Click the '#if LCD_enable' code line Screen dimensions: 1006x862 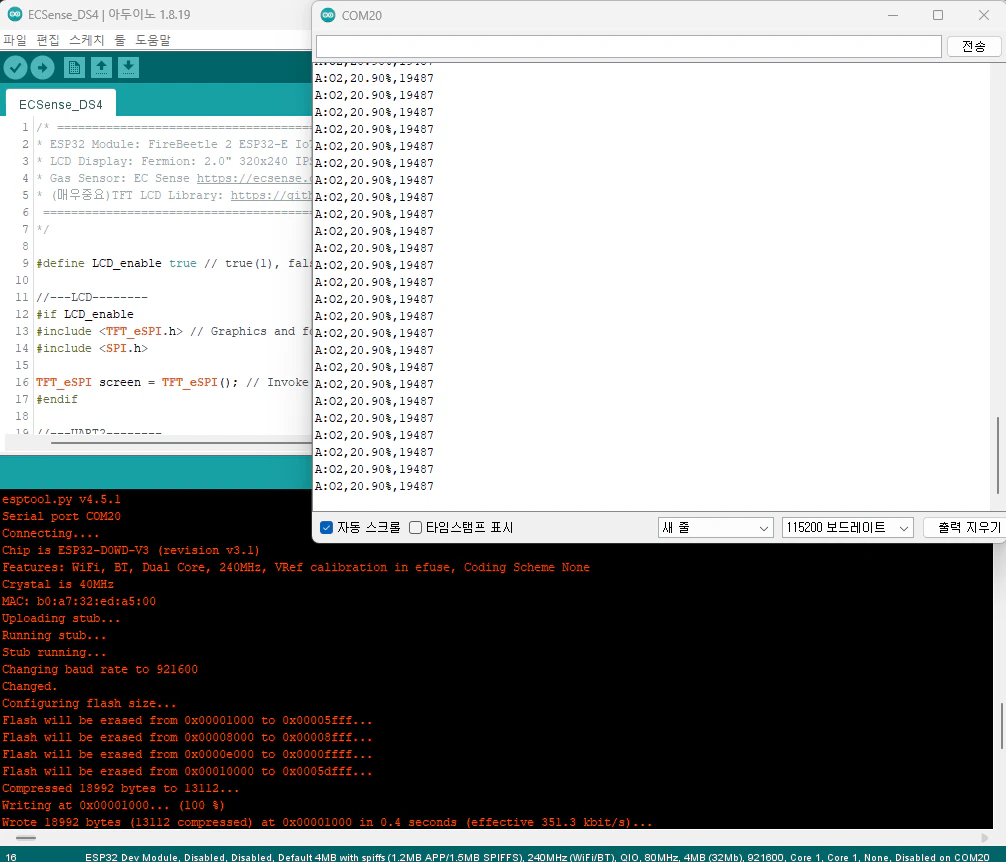(85, 314)
